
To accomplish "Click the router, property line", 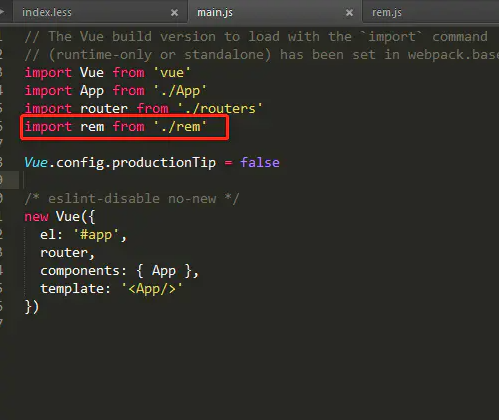I will (68, 253).
